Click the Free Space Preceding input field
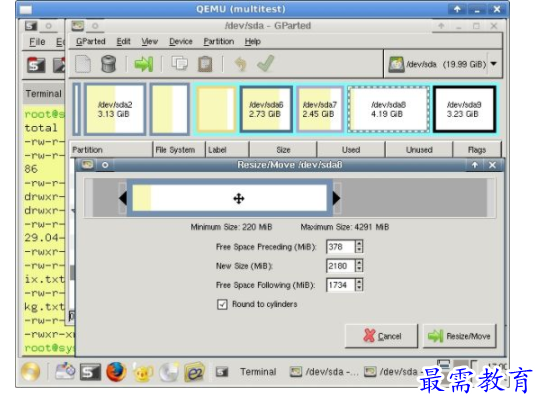 click(x=340, y=247)
